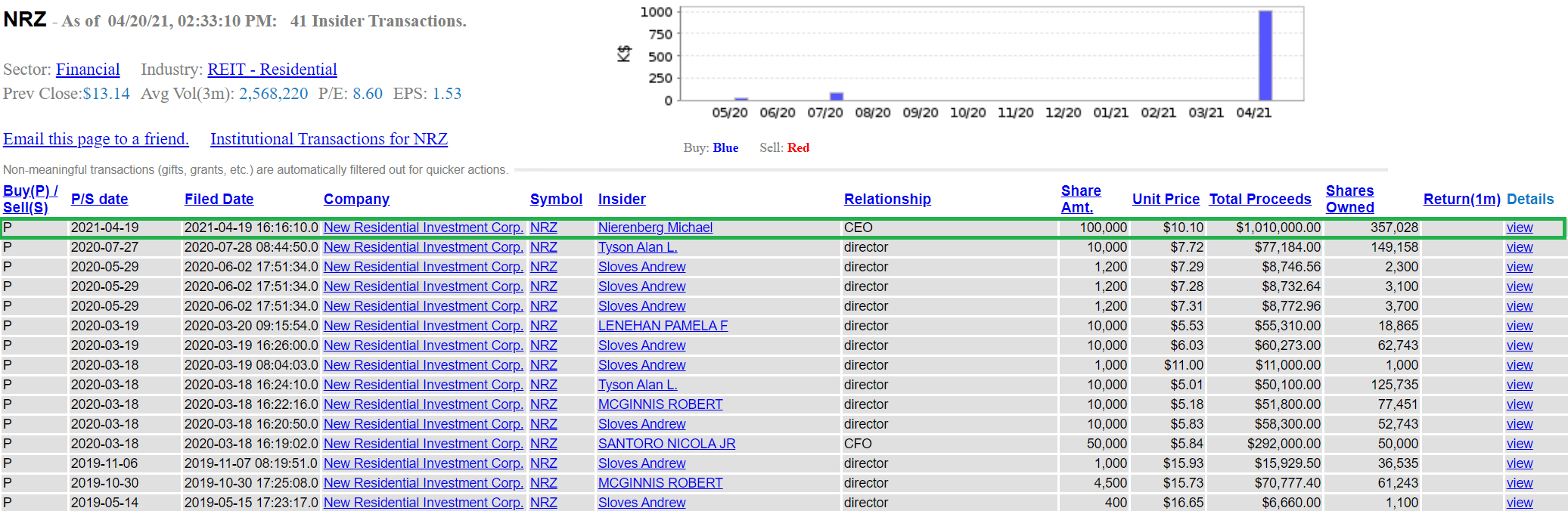Select the $8,746.56 total proceeds cell
The image size is (1568, 511).
[1264, 267]
